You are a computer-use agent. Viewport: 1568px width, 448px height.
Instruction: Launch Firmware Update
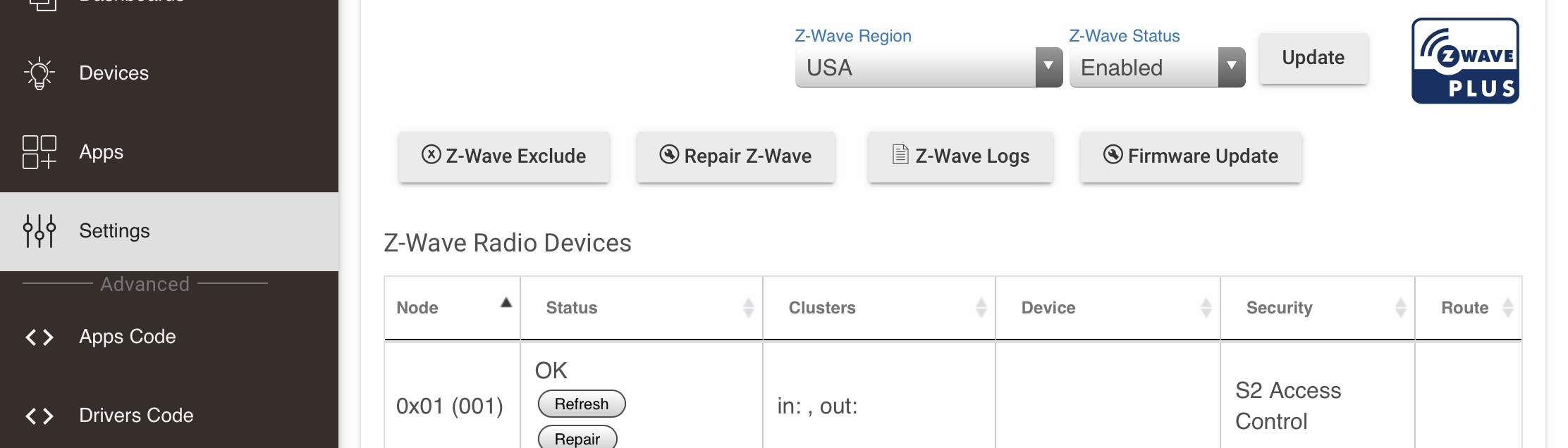coord(1190,156)
